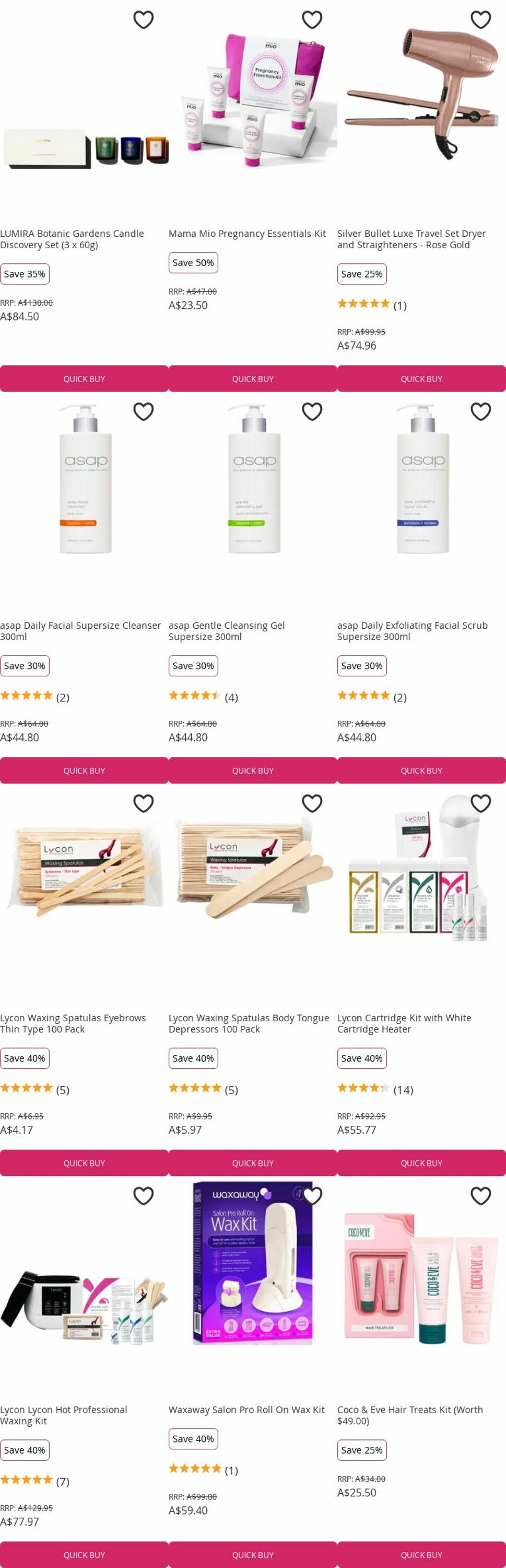Open Waxaway Salon Pro Roll On title
Screen dimensions: 506x1568
[247, 1410]
